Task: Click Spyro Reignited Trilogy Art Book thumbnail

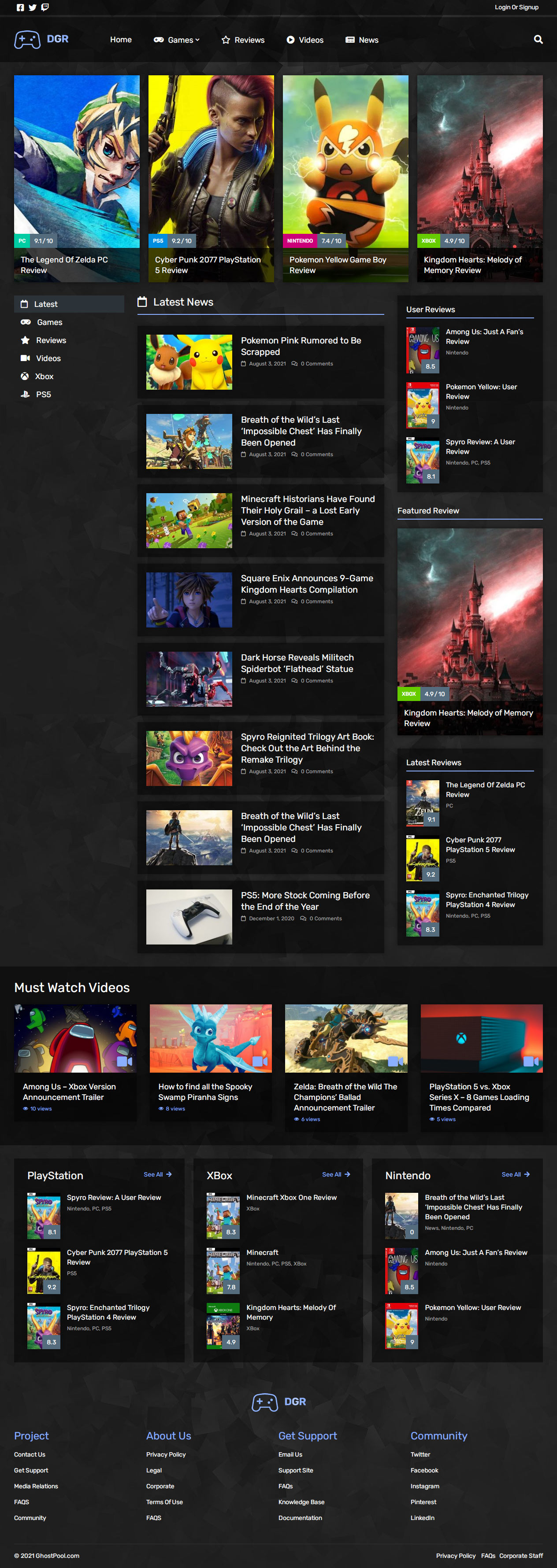Action: pyautogui.click(x=189, y=758)
